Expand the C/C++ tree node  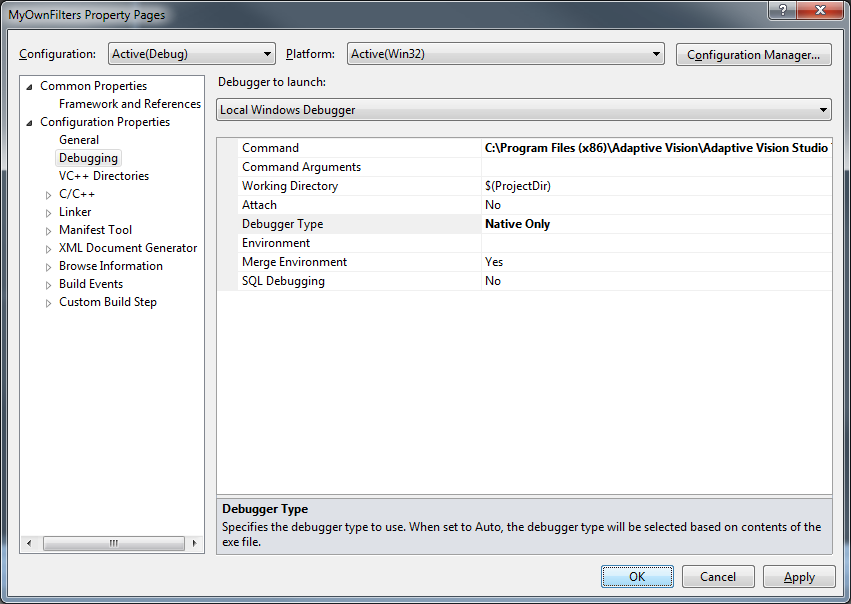[48, 195]
